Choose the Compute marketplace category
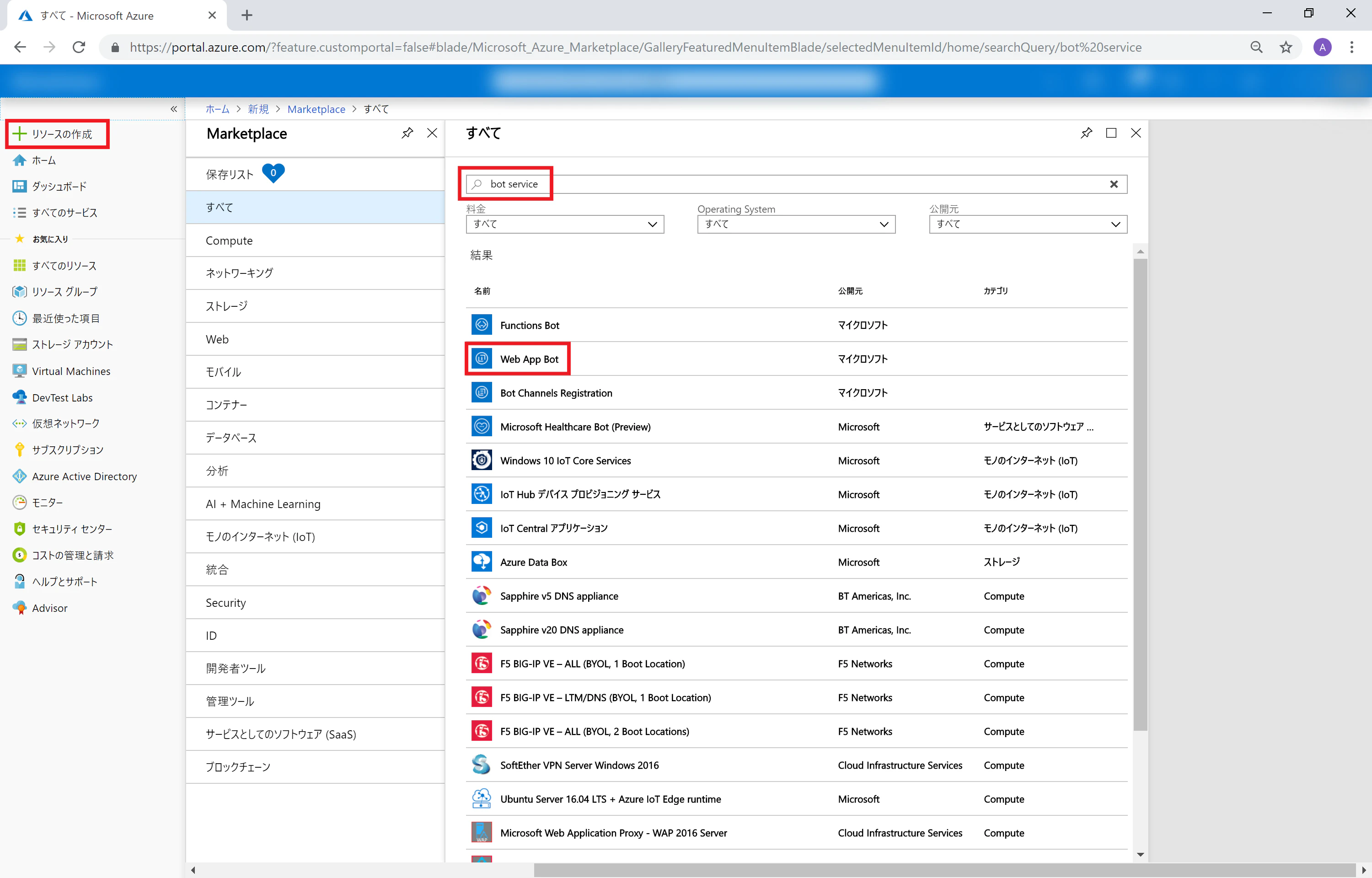The height and width of the screenshot is (878, 1372). [315, 241]
